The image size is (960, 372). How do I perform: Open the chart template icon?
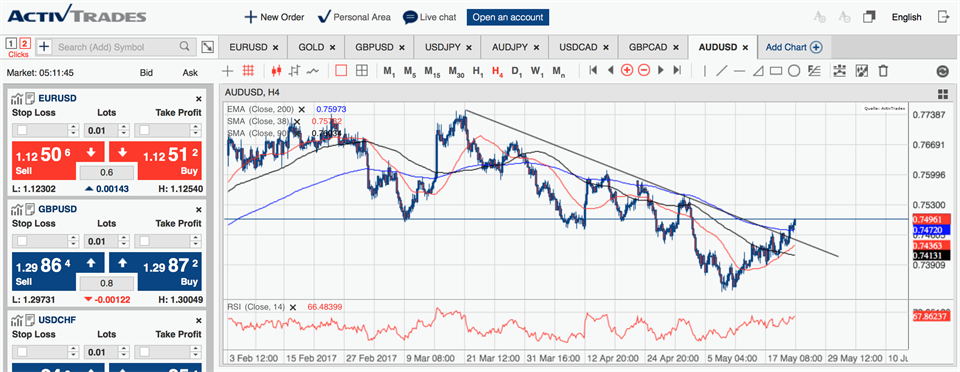point(862,71)
